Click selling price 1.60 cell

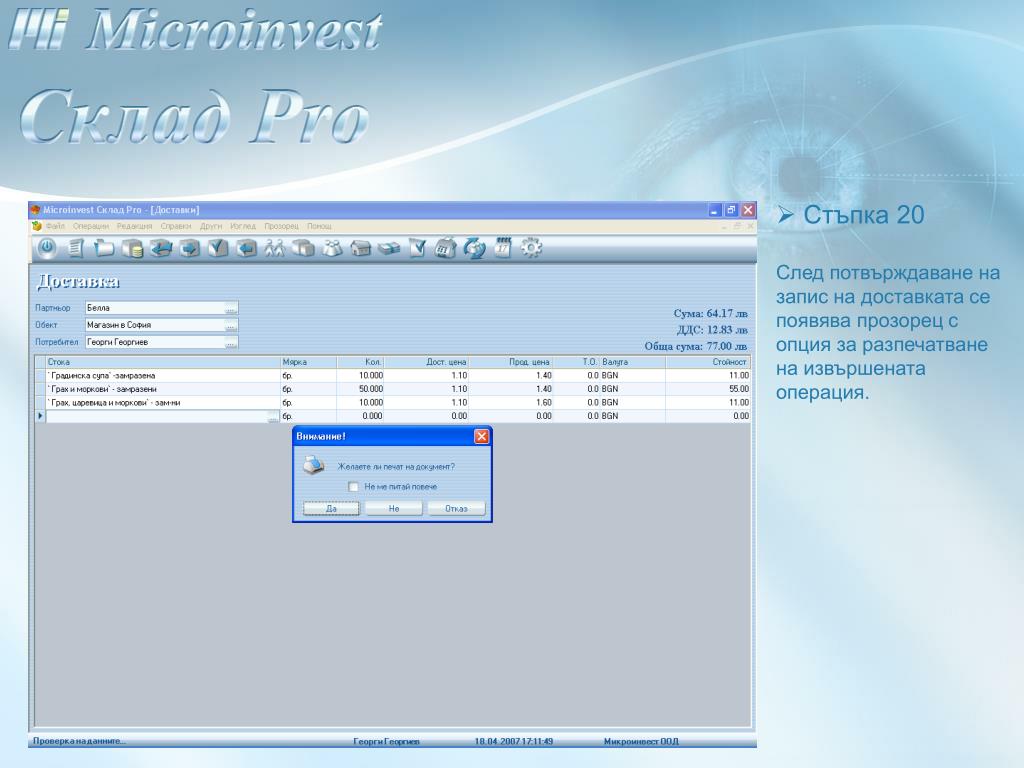pyautogui.click(x=511, y=403)
